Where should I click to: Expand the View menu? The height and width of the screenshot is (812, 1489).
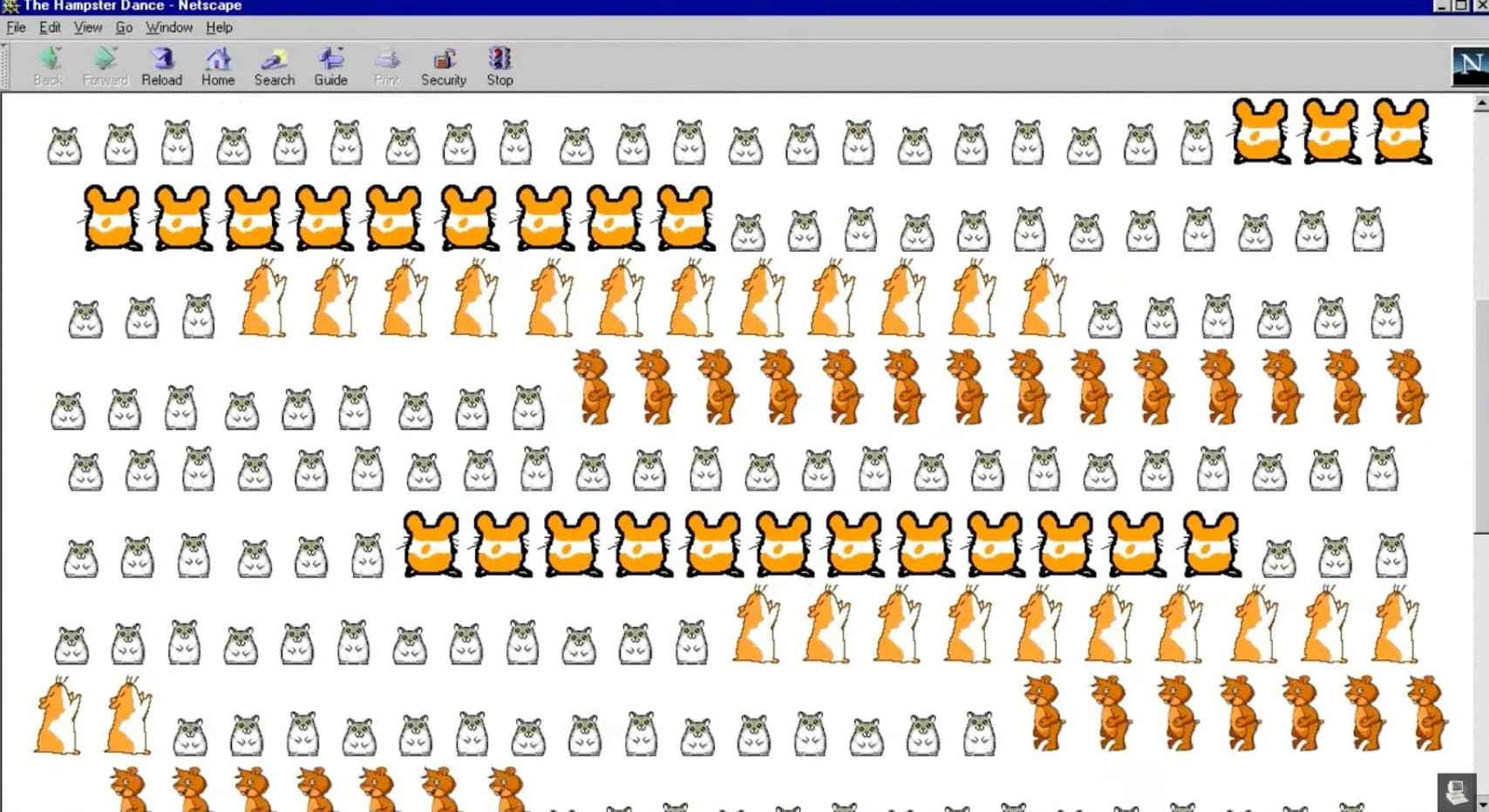87,27
